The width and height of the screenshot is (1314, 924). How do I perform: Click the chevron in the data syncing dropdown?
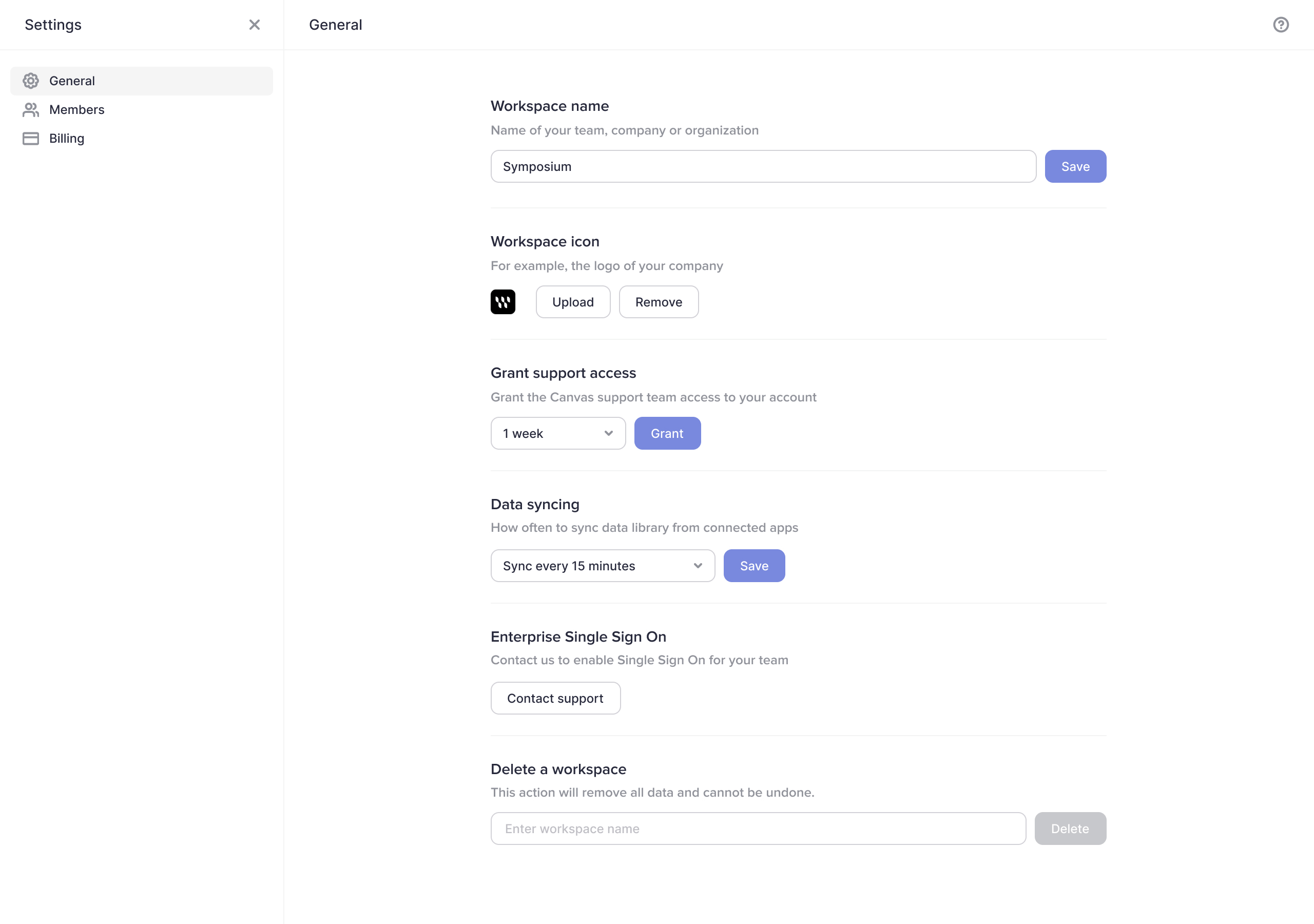click(698, 566)
